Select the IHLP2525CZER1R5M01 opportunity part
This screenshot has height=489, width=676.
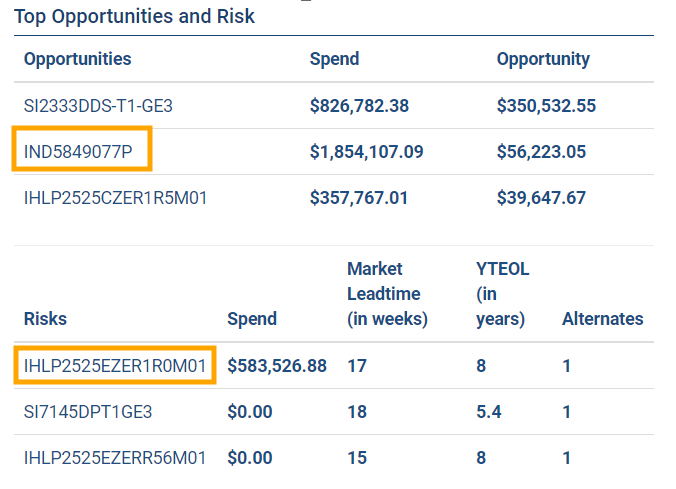coord(115,198)
